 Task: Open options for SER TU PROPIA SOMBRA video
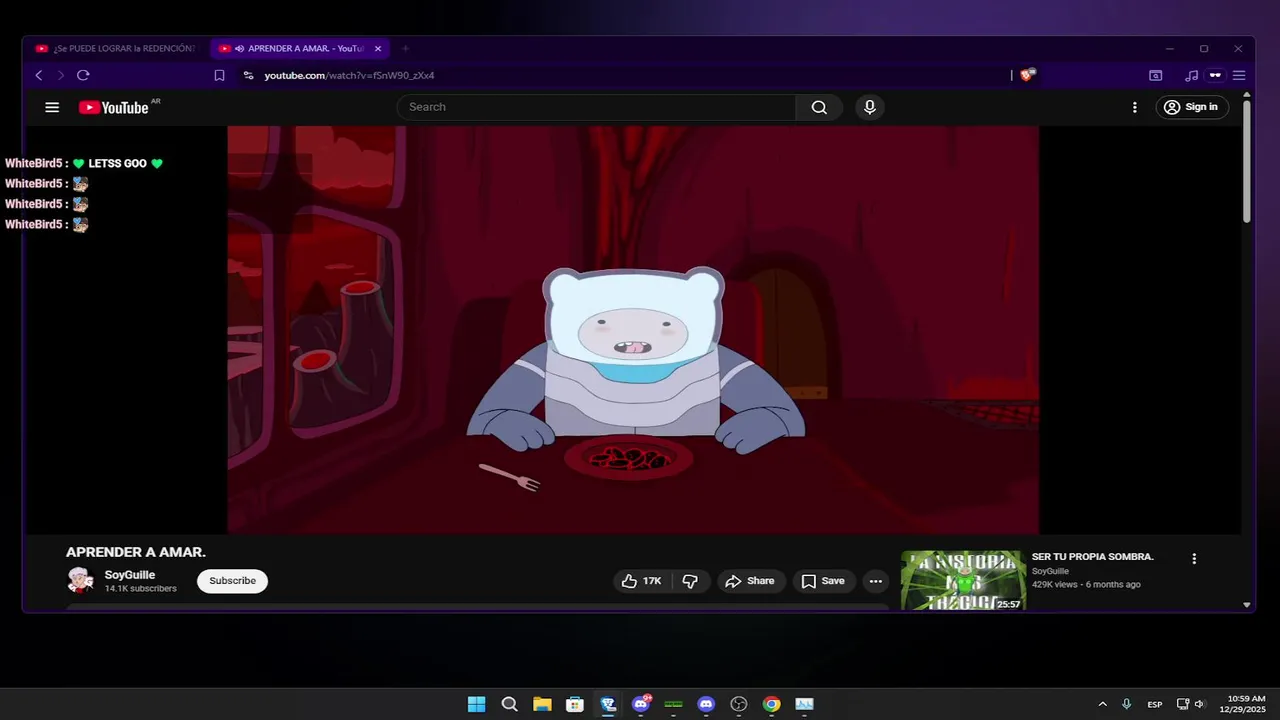point(1193,559)
